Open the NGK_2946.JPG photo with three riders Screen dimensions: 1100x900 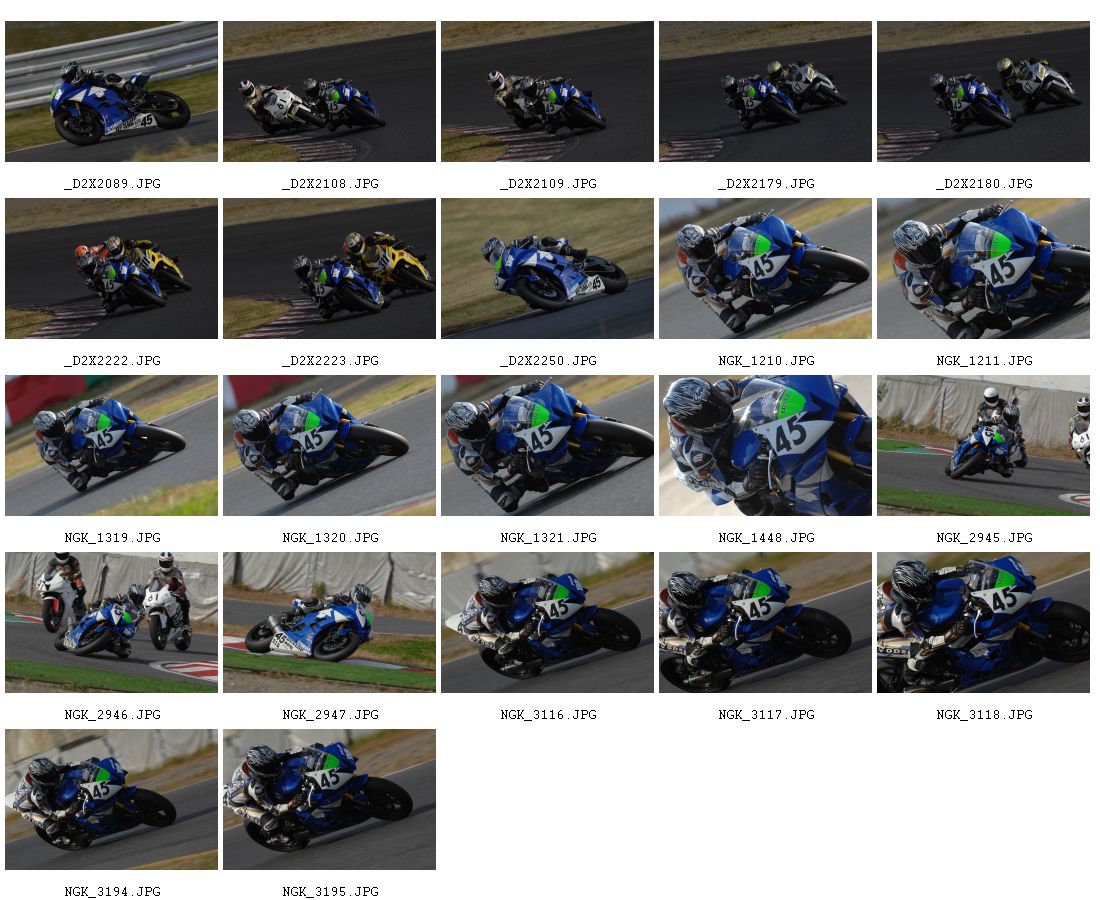(112, 623)
